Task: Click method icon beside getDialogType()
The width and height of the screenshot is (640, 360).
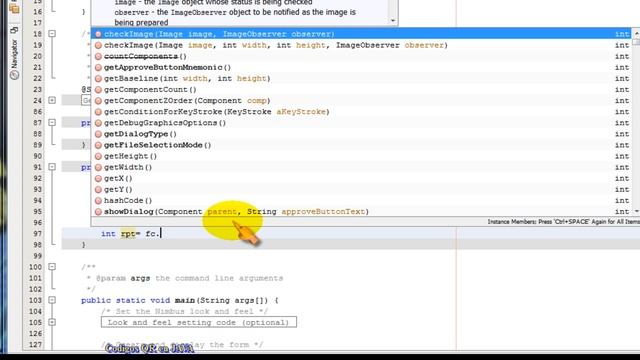Action: coord(98,134)
